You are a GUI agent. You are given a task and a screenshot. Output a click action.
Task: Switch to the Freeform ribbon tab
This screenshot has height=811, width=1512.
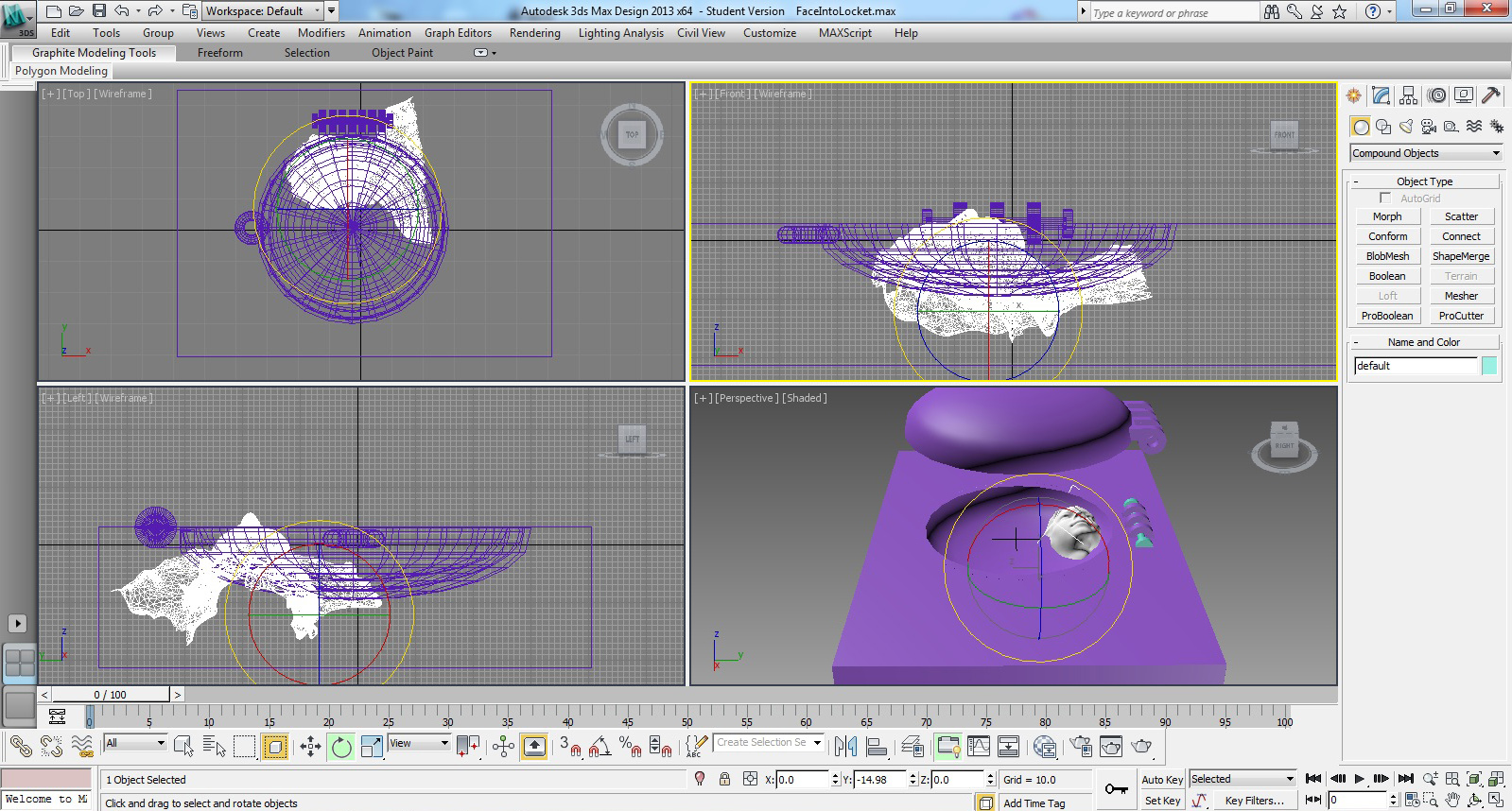220,53
